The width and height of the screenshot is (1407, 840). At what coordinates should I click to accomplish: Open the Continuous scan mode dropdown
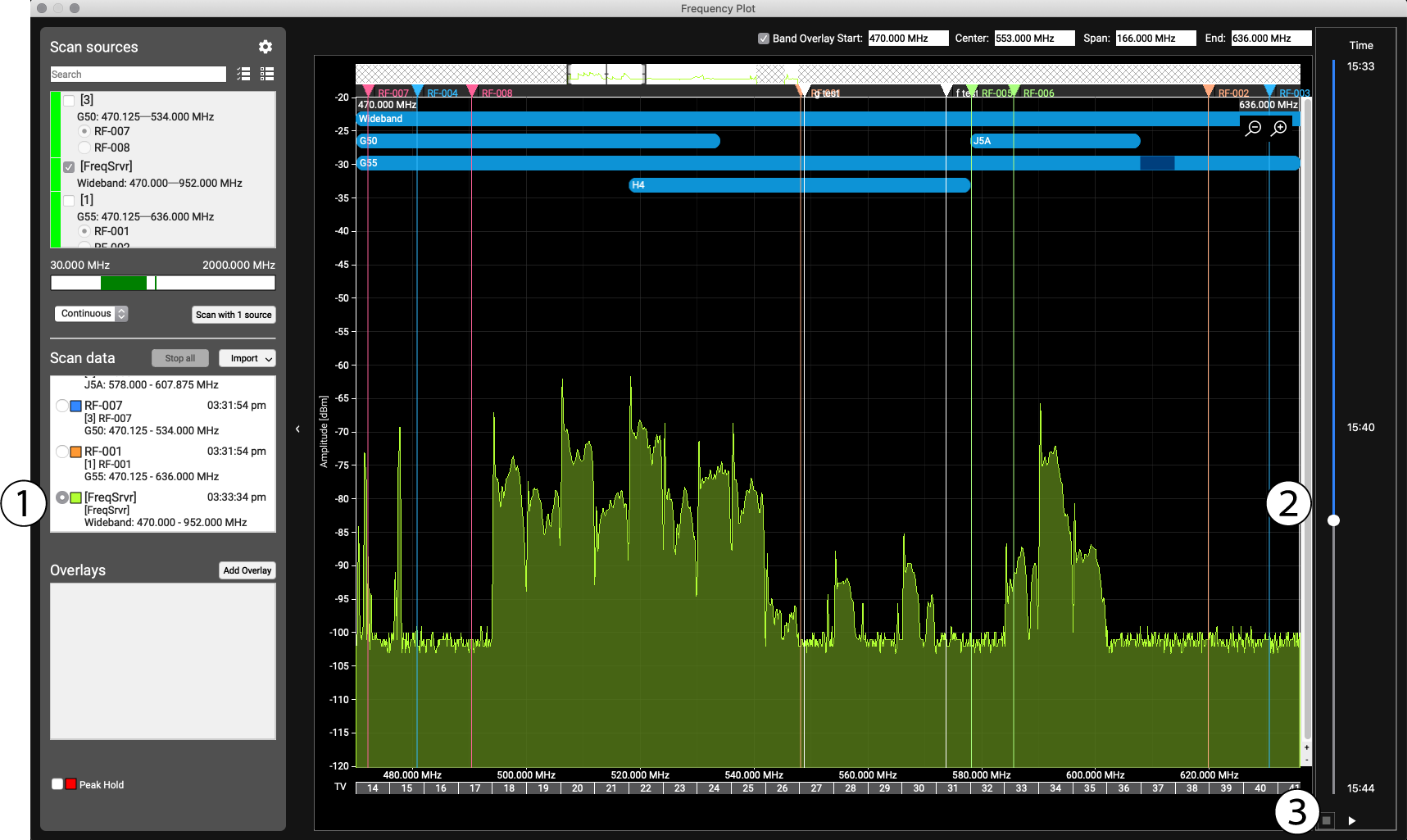[91, 314]
